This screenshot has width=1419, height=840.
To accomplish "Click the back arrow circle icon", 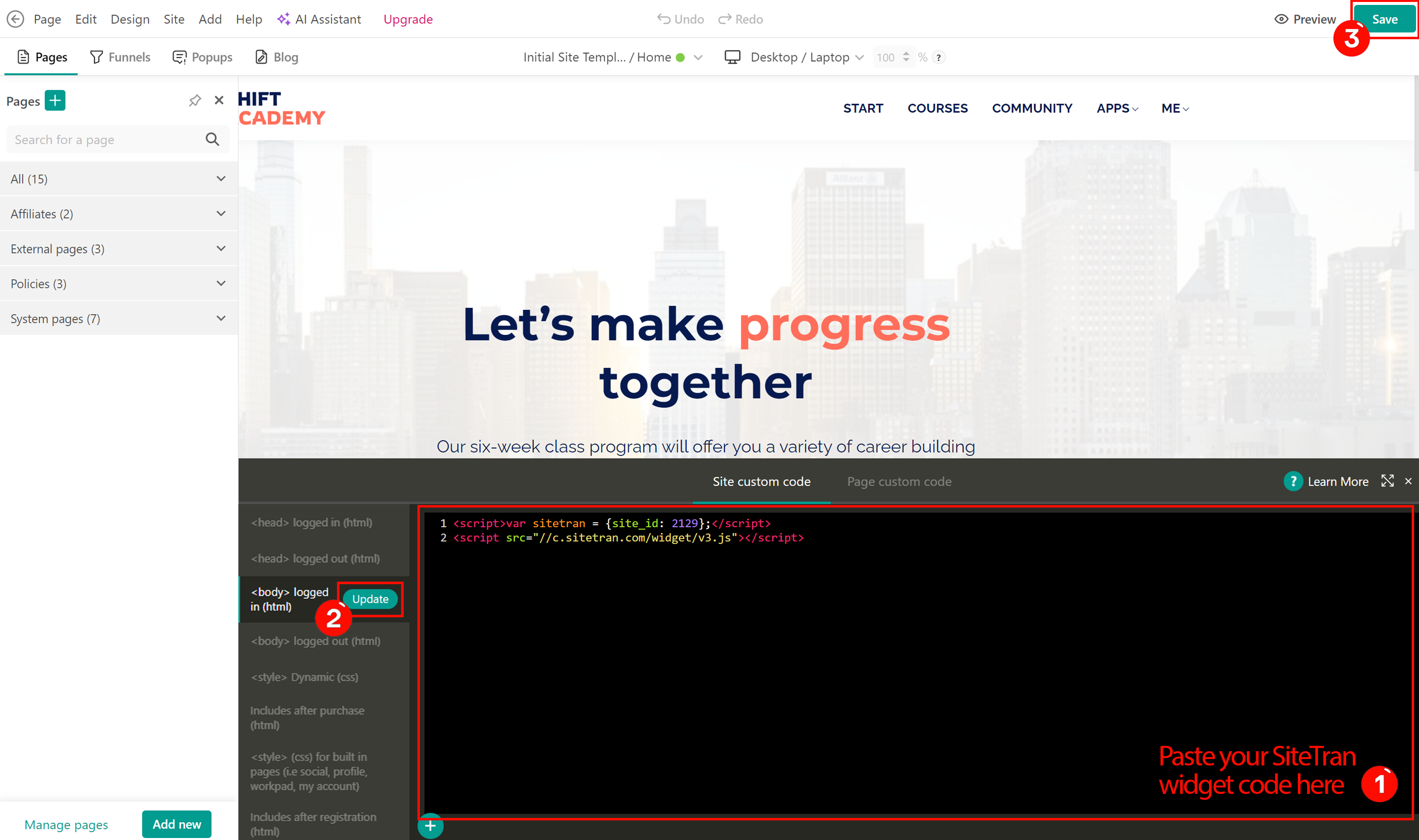I will (15, 19).
